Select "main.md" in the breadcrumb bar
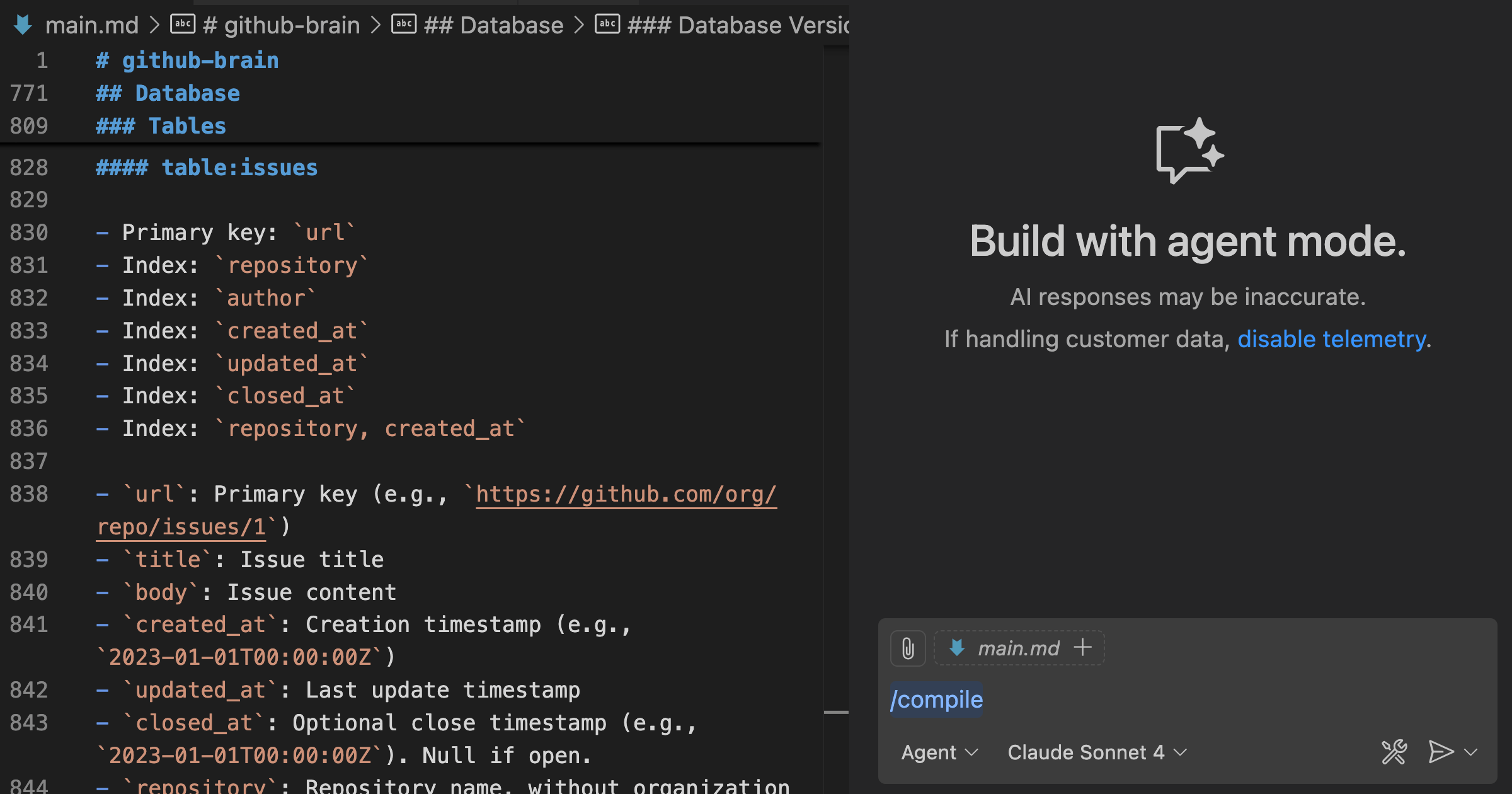Image resolution: width=1512 pixels, height=794 pixels. coord(92,25)
